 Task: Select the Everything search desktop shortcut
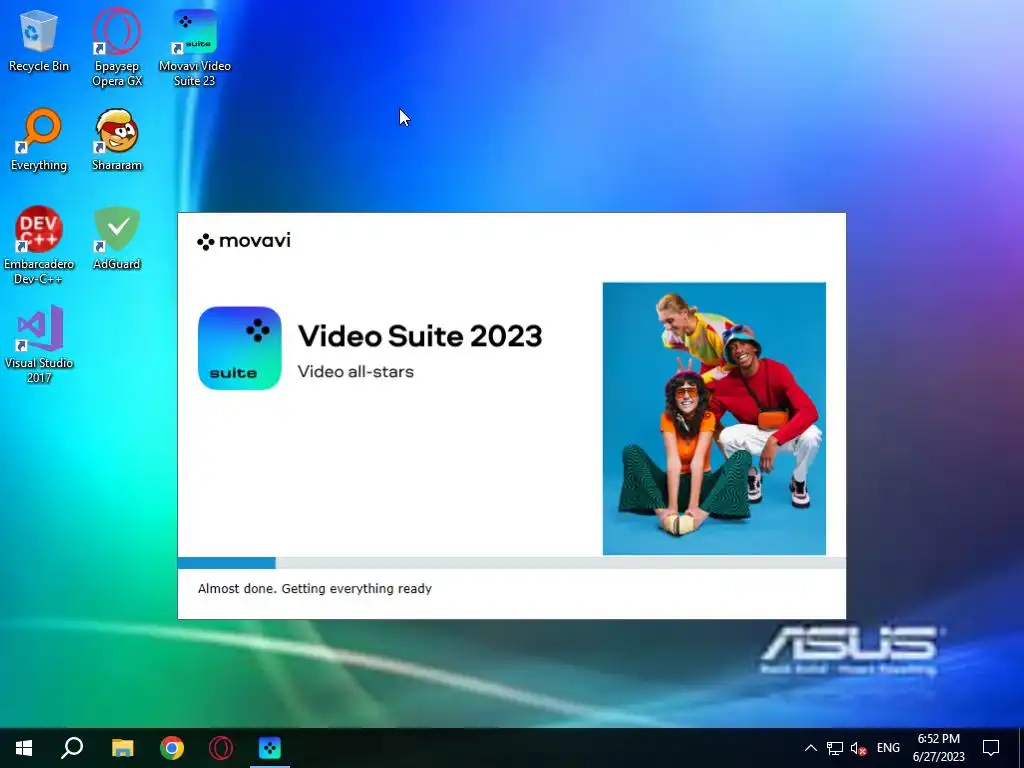[39, 140]
